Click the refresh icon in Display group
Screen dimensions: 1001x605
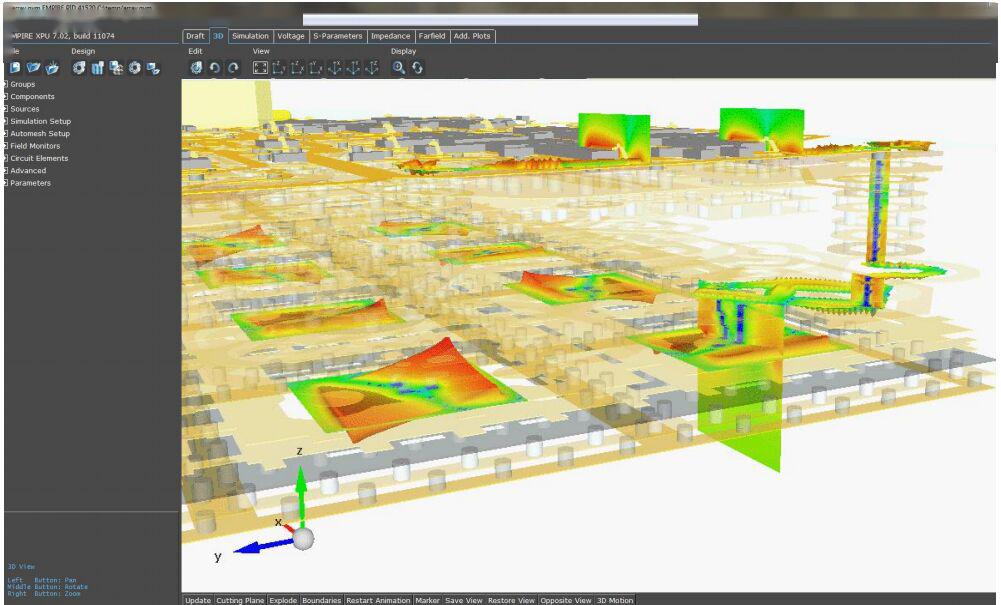click(x=417, y=68)
